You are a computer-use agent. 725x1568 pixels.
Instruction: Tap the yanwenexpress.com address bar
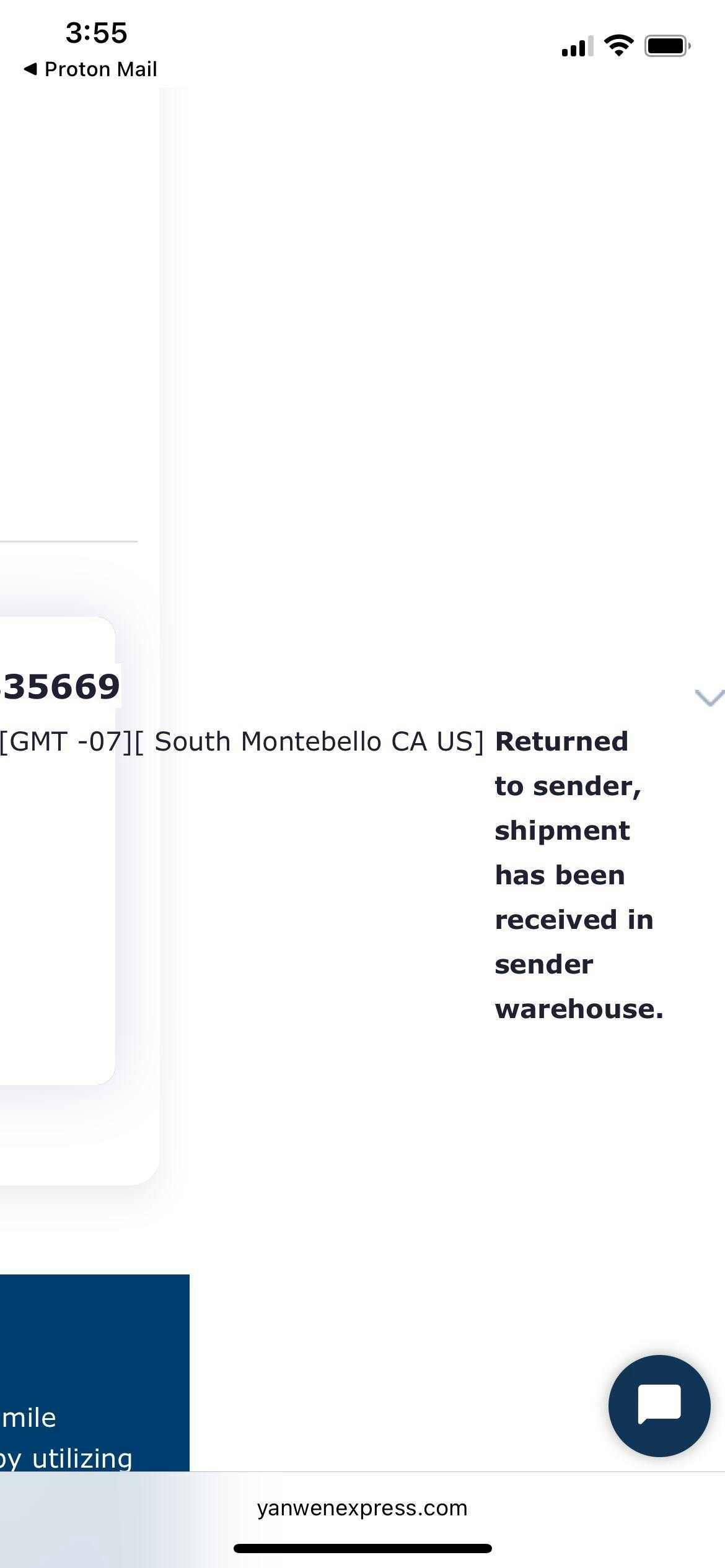[362, 1508]
